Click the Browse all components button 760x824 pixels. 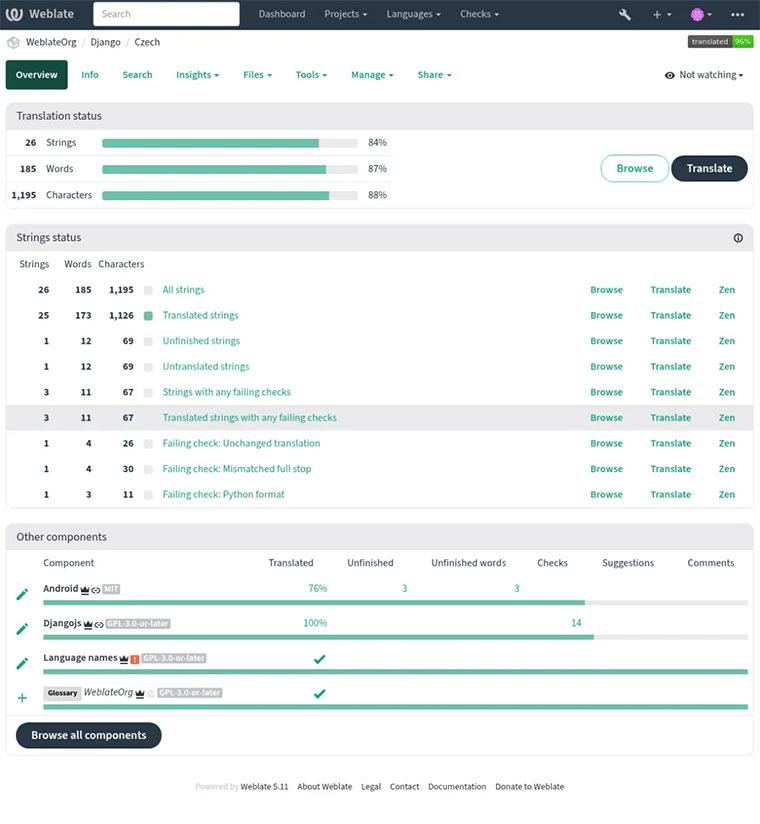point(88,735)
